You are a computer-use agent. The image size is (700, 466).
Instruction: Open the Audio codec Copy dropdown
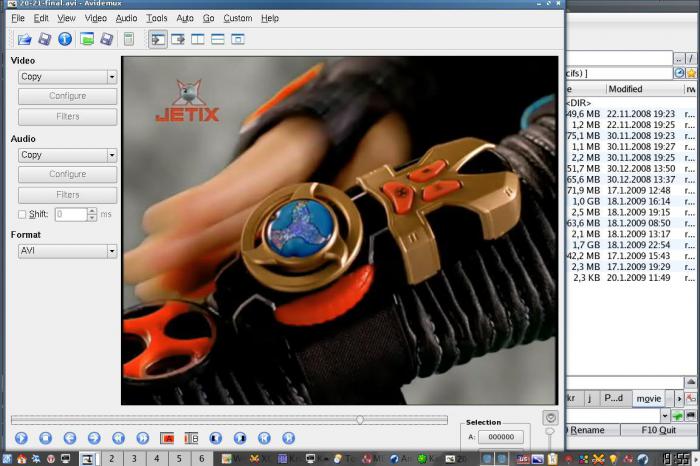coord(67,155)
